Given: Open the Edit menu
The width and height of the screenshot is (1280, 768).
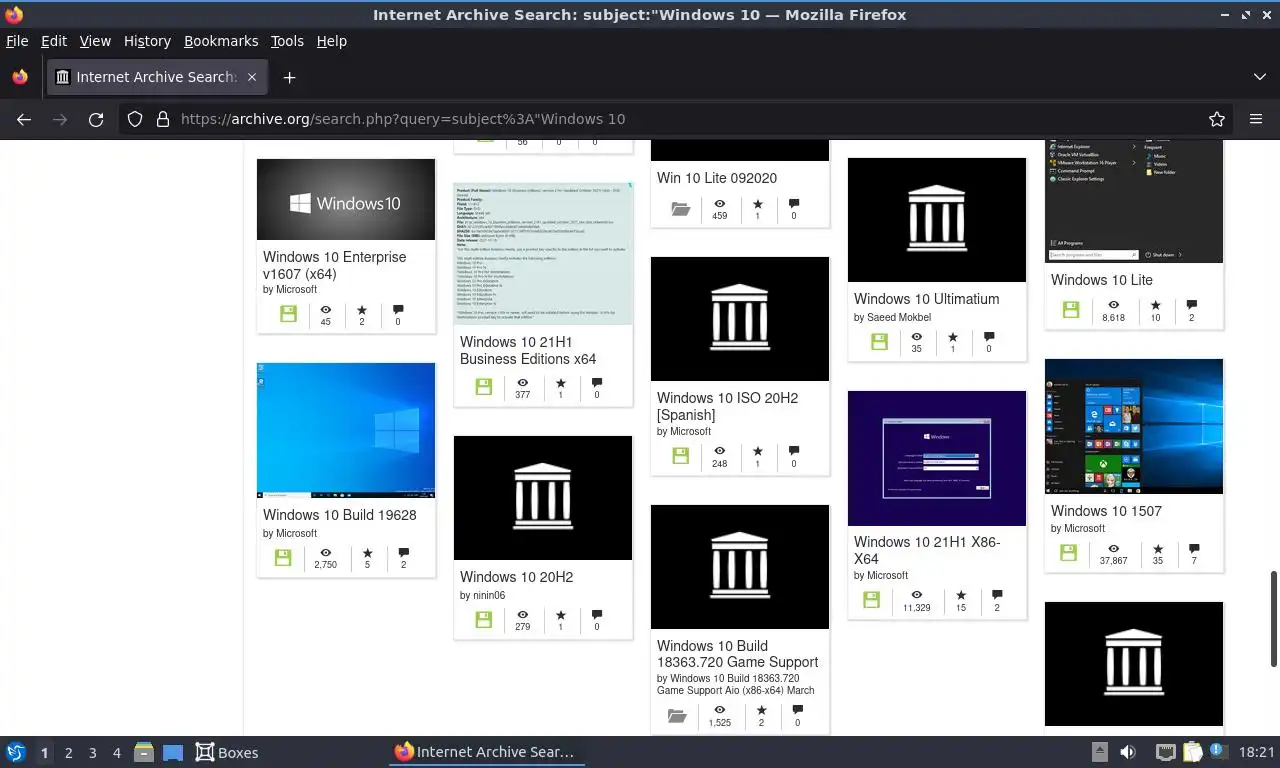Looking at the screenshot, I should [54, 41].
